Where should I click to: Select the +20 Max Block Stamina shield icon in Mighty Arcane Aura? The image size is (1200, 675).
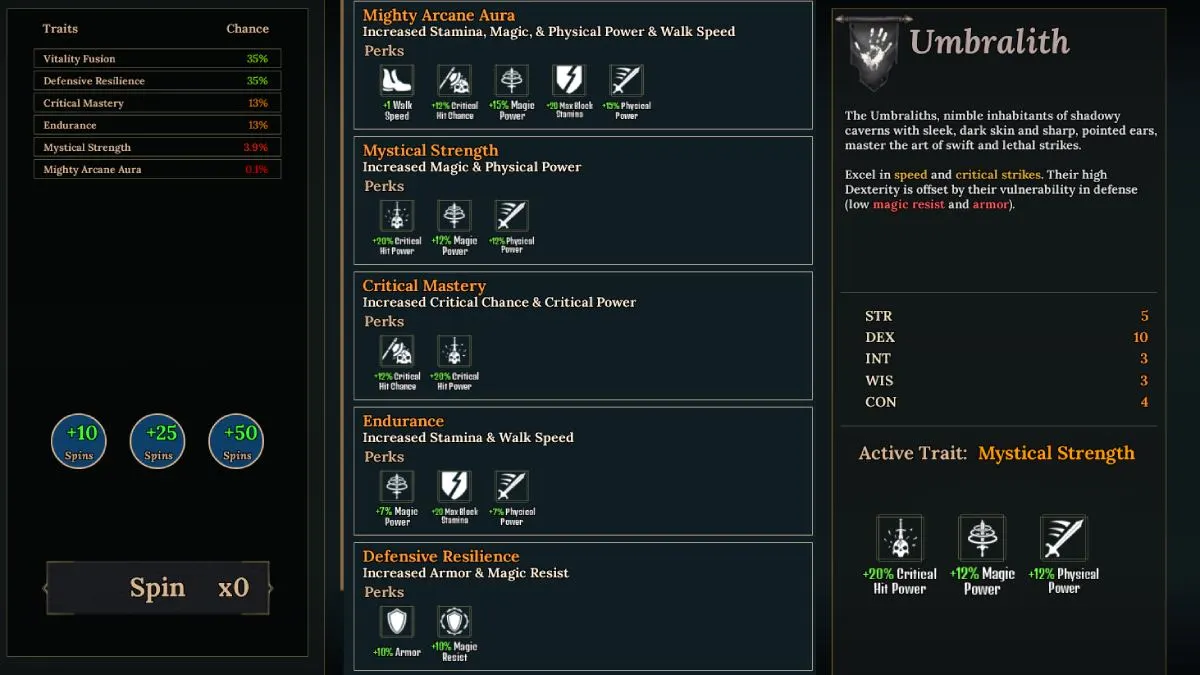coord(569,81)
